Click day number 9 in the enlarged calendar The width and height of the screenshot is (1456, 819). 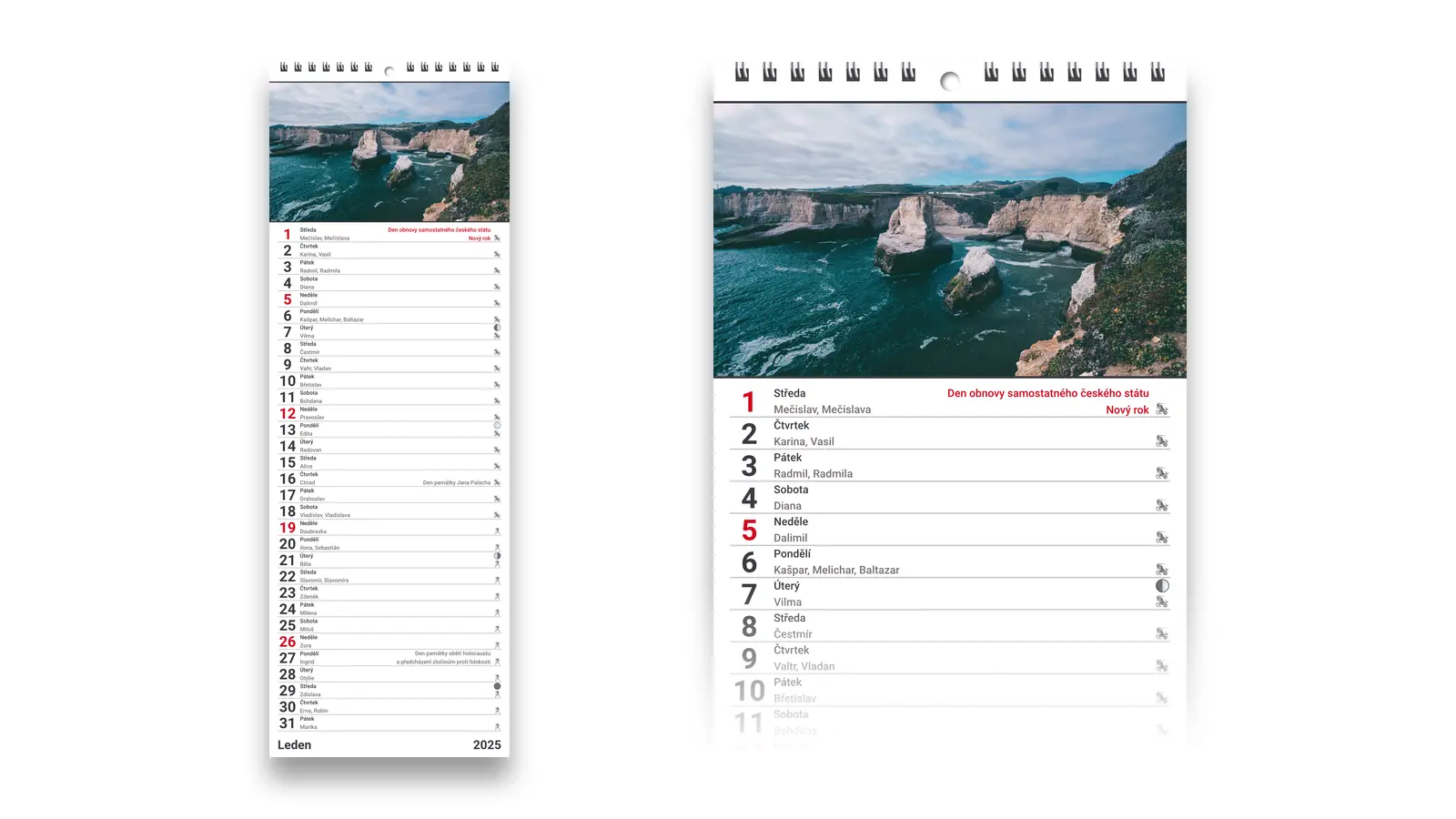tap(749, 659)
